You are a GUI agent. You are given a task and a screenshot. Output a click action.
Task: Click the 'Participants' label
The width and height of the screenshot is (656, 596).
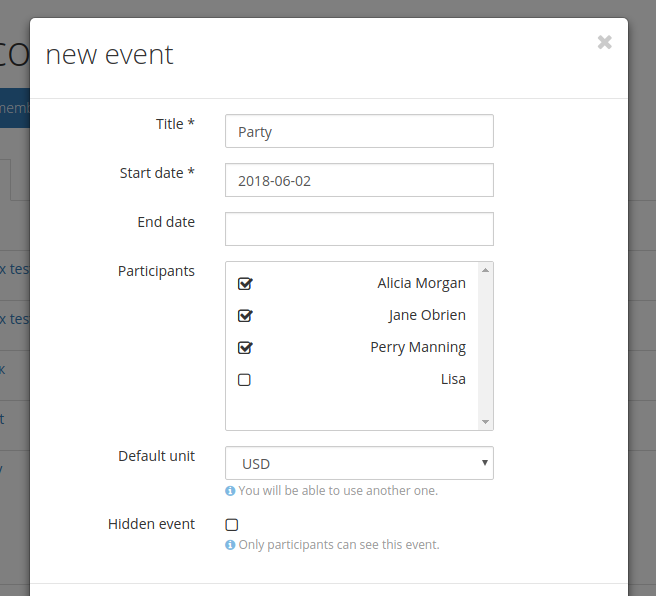156,271
